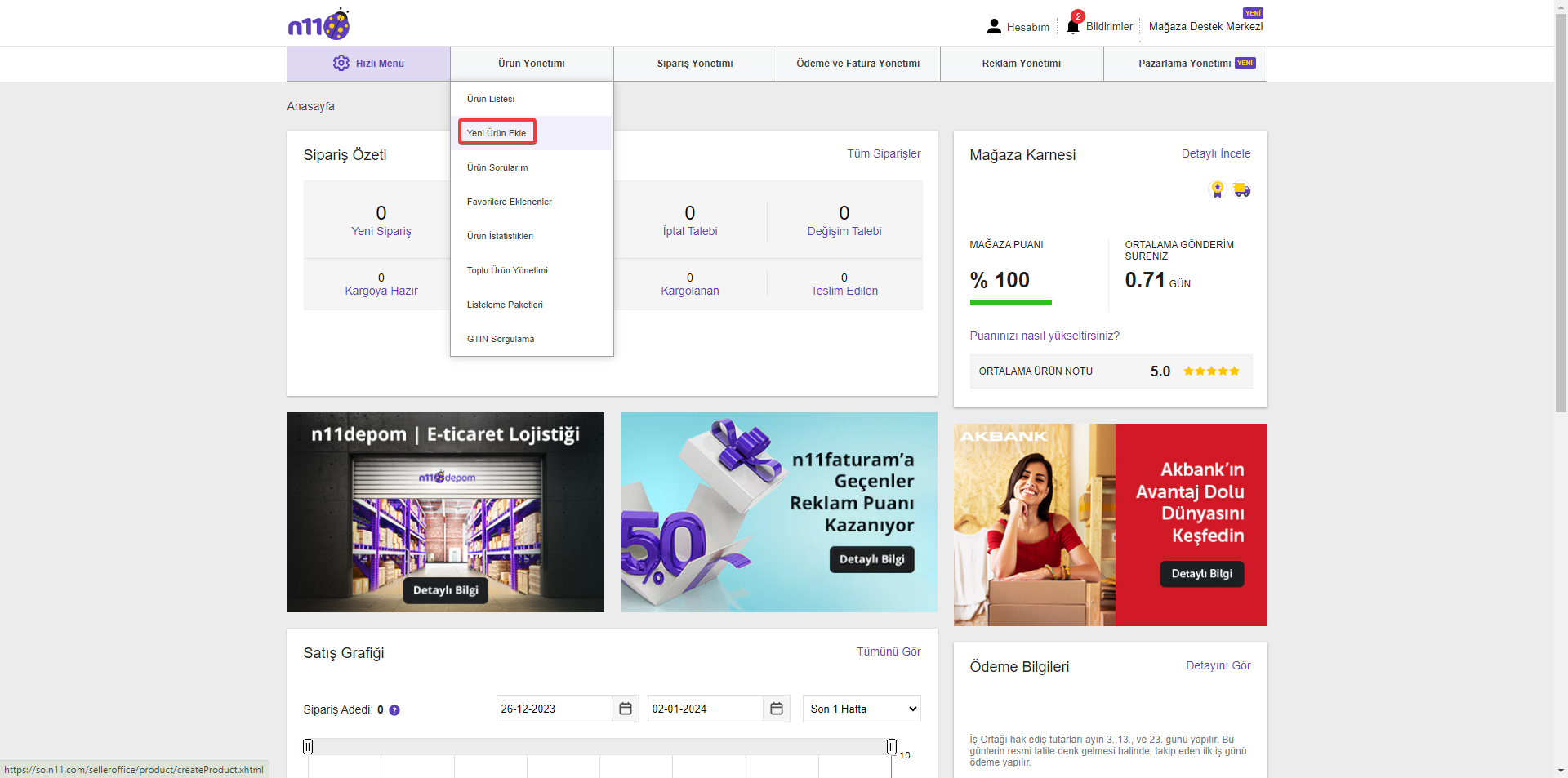The height and width of the screenshot is (778, 1568).
Task: Click Puanınızı nasıl yükseltirsiniz? link
Action: tap(1045, 336)
